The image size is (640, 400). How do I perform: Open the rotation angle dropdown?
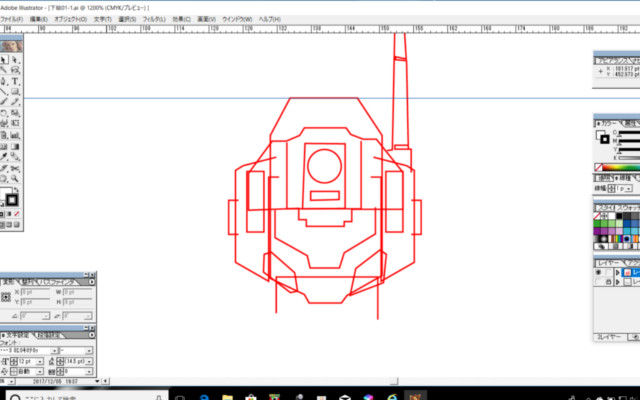(46, 316)
